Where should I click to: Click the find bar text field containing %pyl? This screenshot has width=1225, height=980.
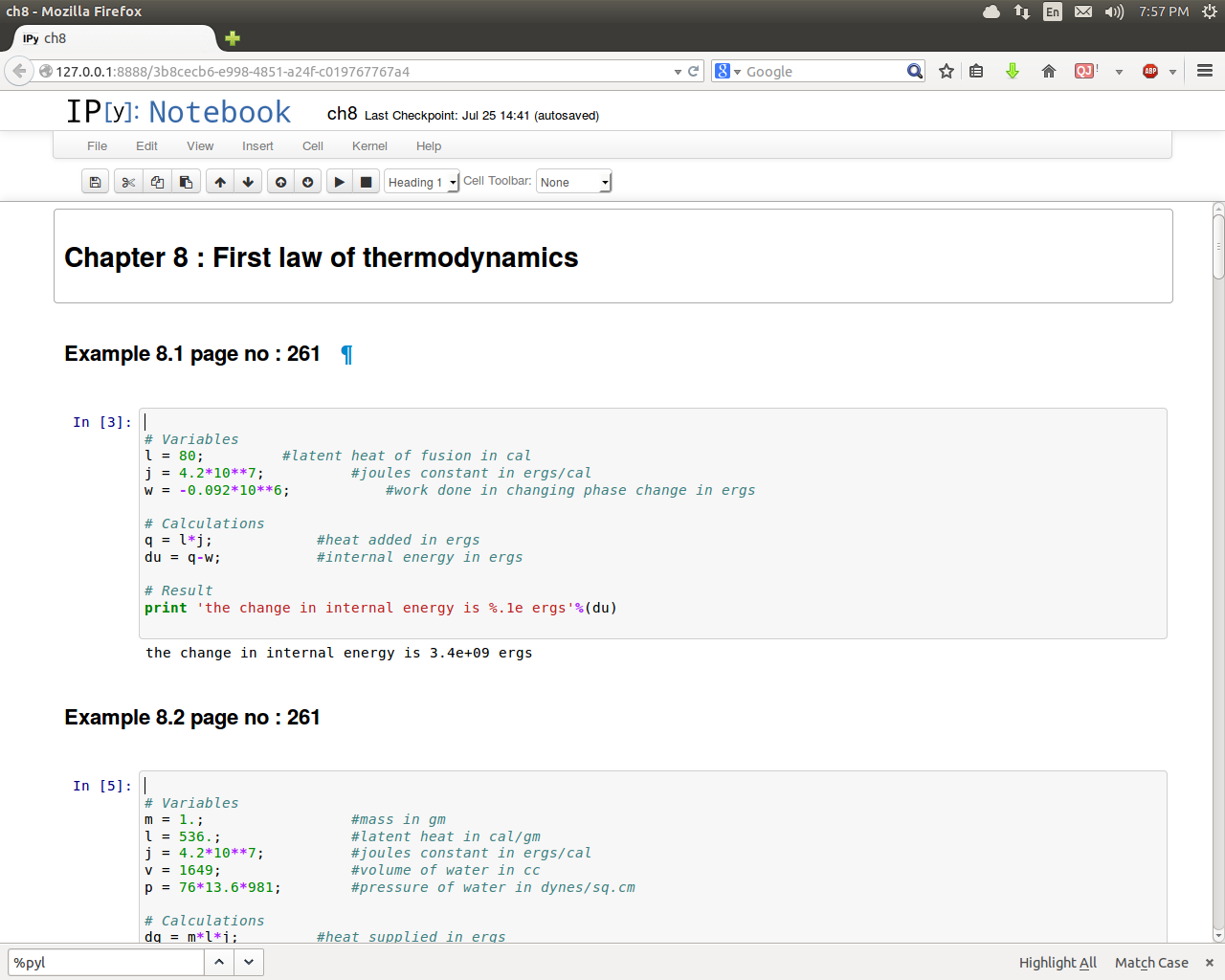tap(105, 963)
